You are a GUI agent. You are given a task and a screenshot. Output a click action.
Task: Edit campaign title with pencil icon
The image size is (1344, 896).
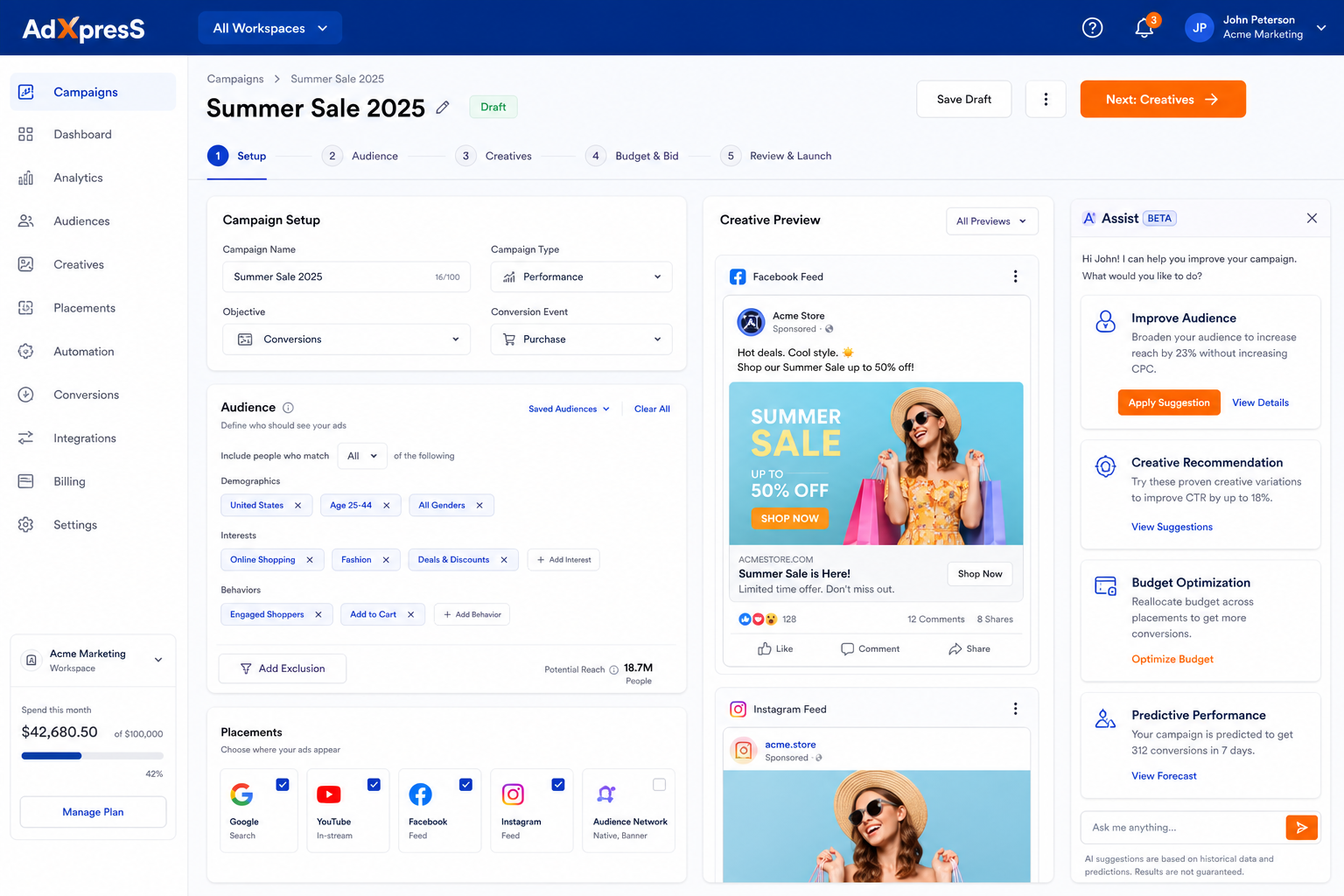click(x=443, y=108)
